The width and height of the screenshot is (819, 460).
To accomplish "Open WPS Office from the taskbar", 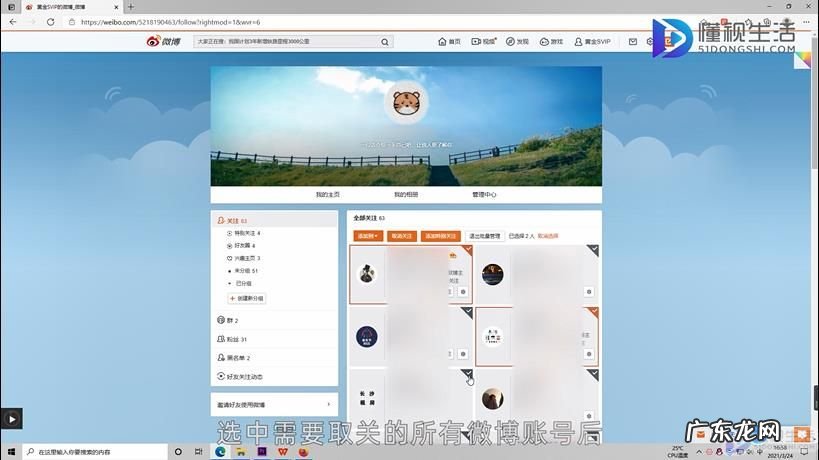I will pos(283,452).
